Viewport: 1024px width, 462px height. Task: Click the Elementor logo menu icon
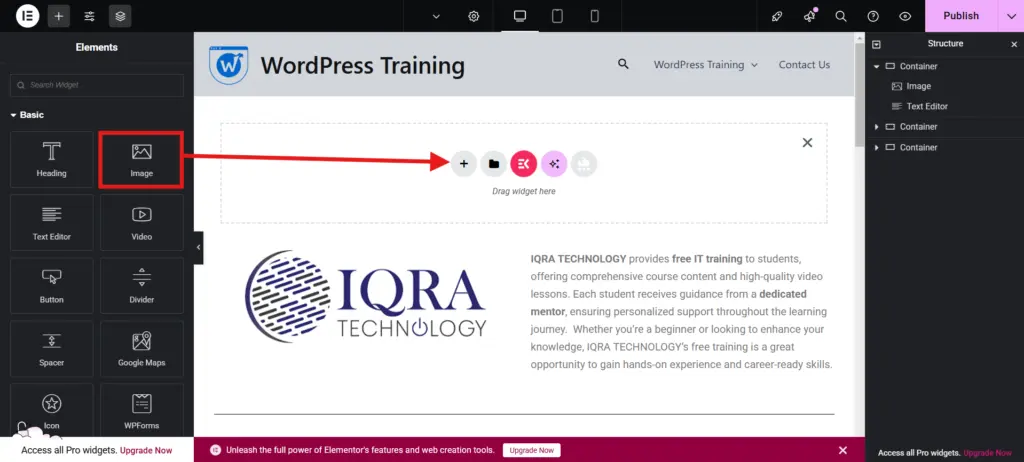pyautogui.click(x=27, y=16)
